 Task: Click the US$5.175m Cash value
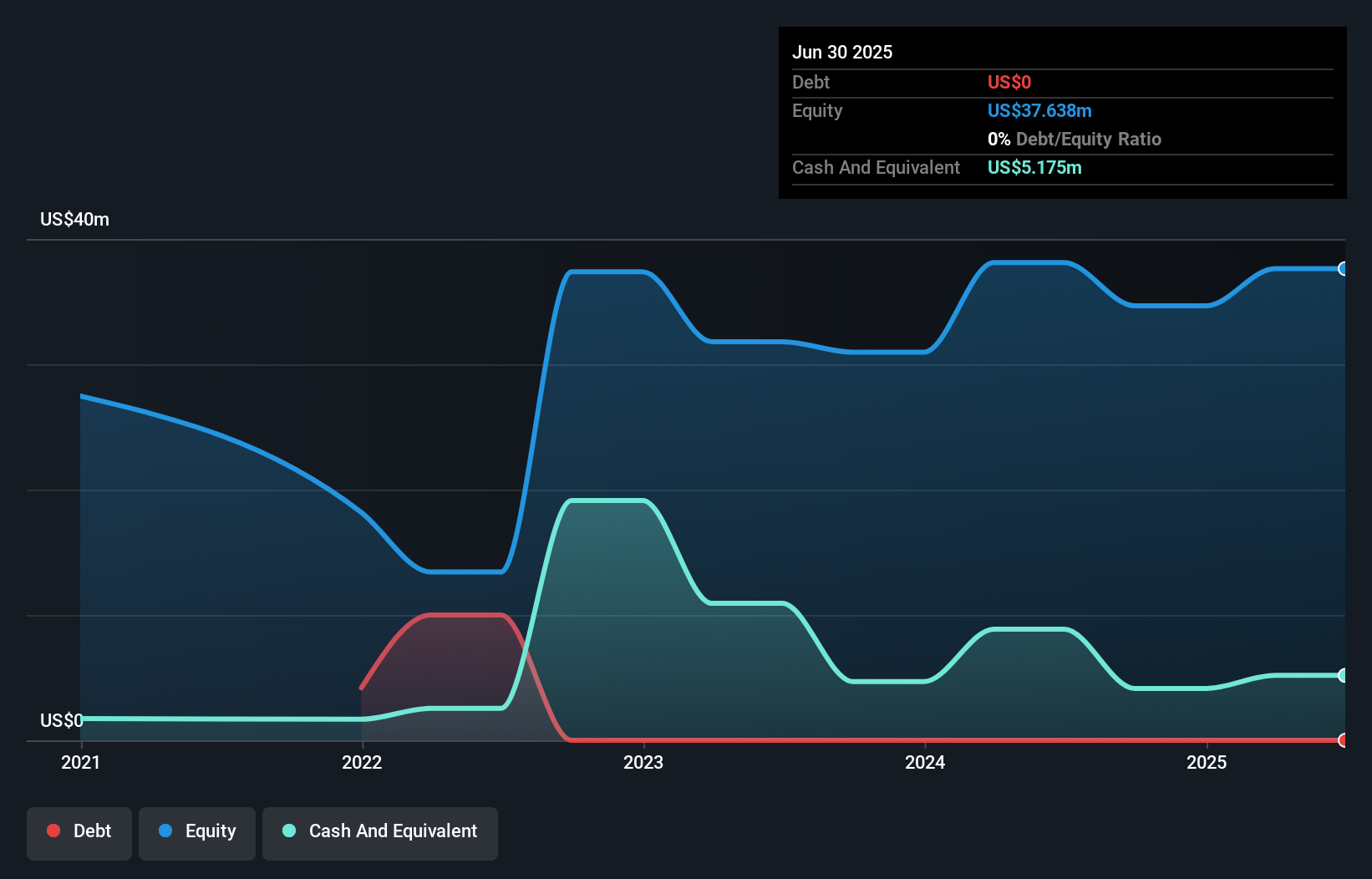pyautogui.click(x=1034, y=167)
